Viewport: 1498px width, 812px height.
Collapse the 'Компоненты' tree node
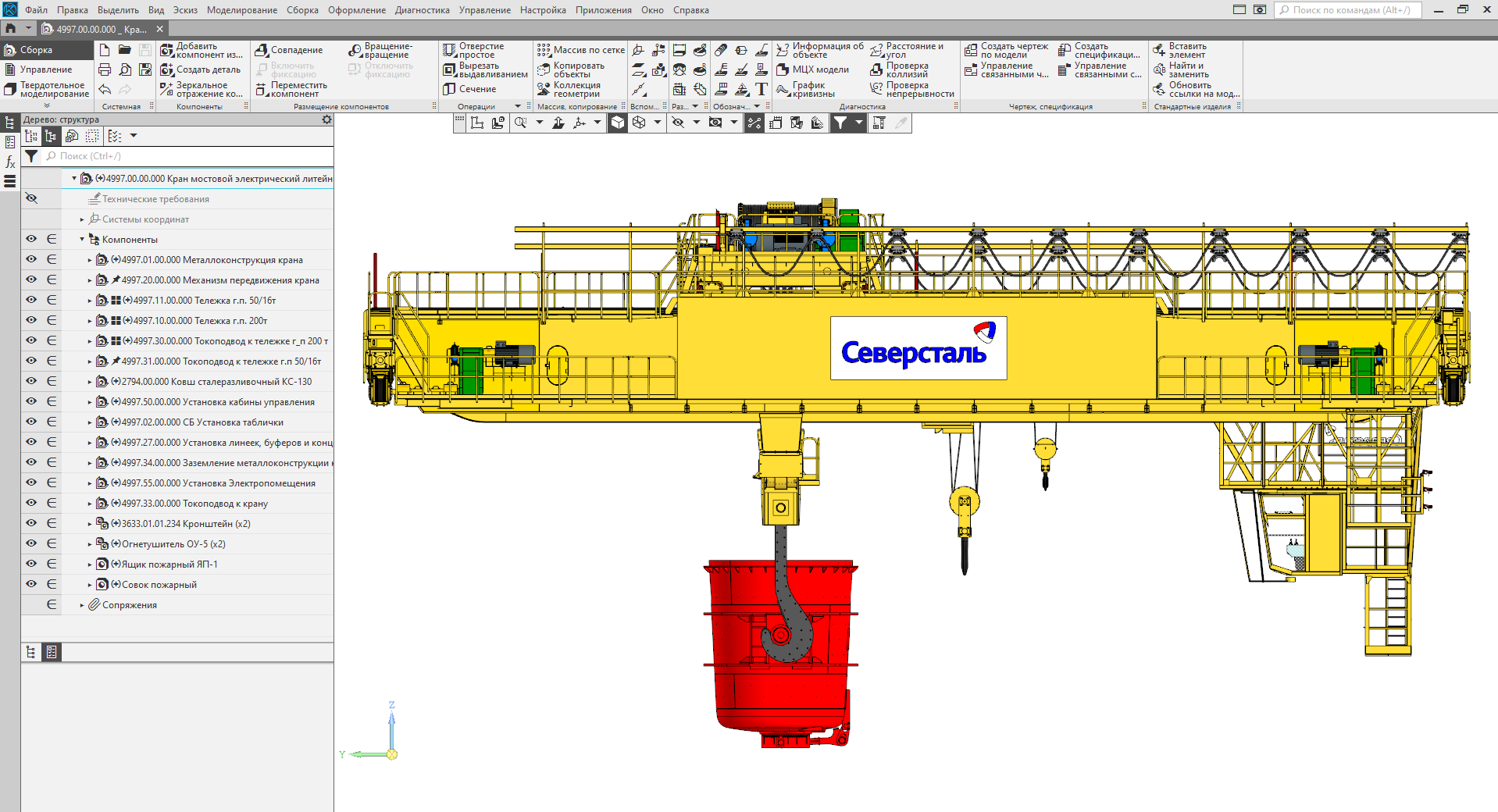82,240
